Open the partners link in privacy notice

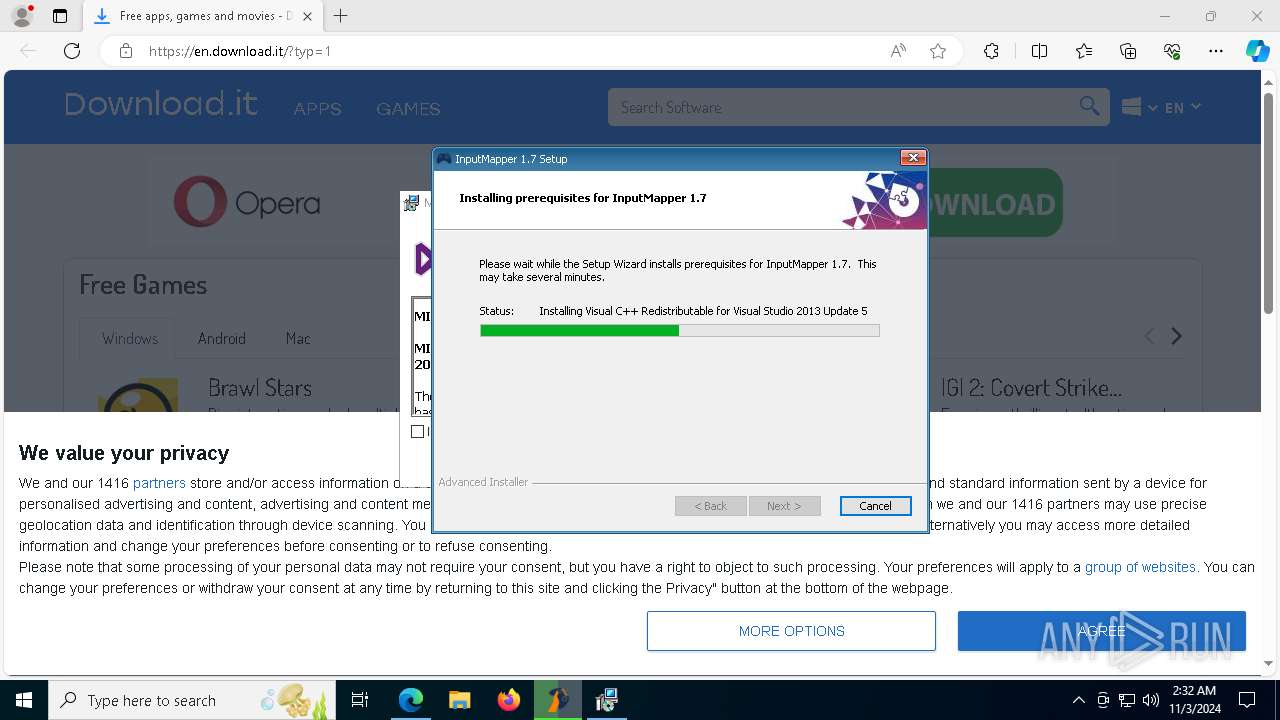click(x=159, y=483)
